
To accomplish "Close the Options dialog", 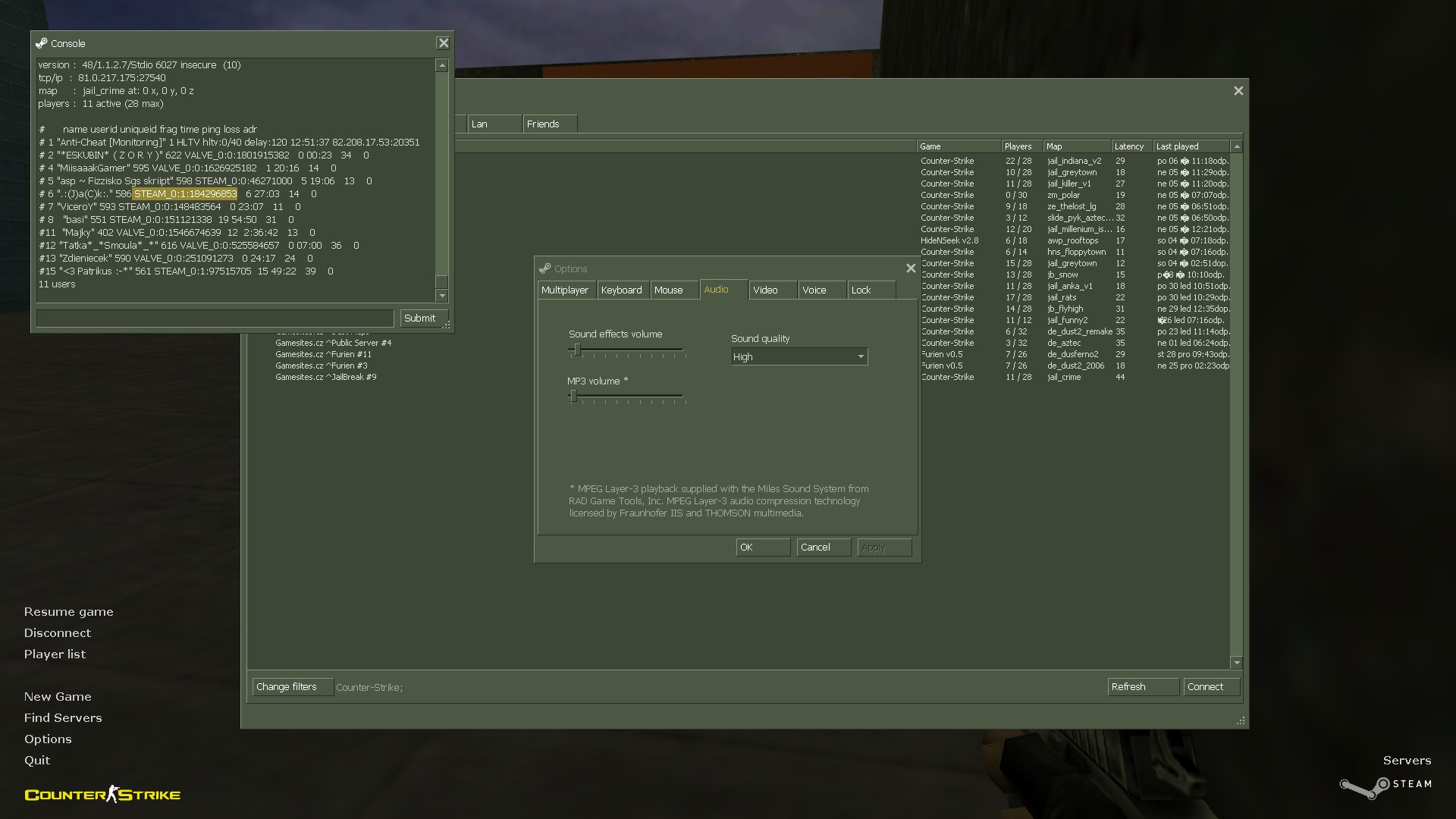I will pos(911,268).
